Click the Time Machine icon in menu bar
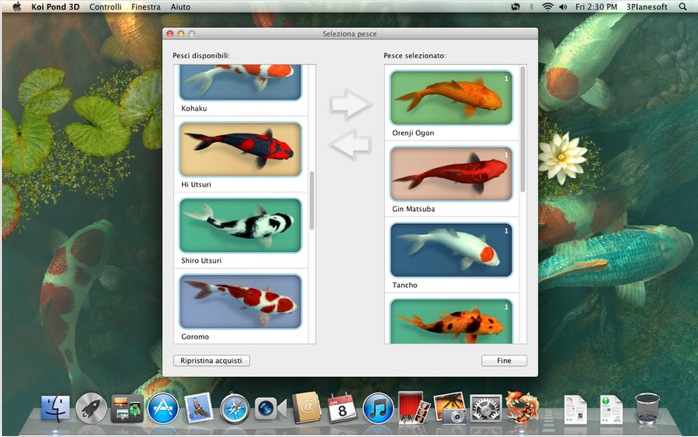This screenshot has height=437, width=698. (x=515, y=7)
